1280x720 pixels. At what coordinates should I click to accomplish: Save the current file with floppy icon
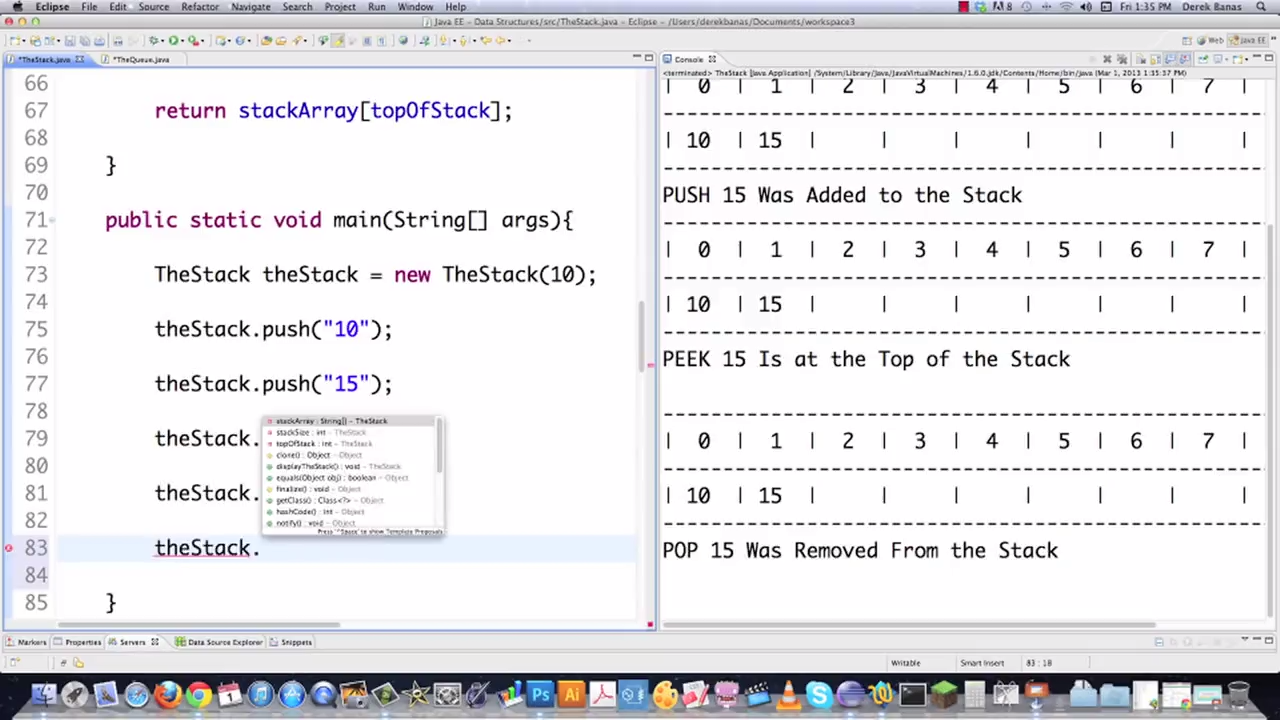(70, 40)
